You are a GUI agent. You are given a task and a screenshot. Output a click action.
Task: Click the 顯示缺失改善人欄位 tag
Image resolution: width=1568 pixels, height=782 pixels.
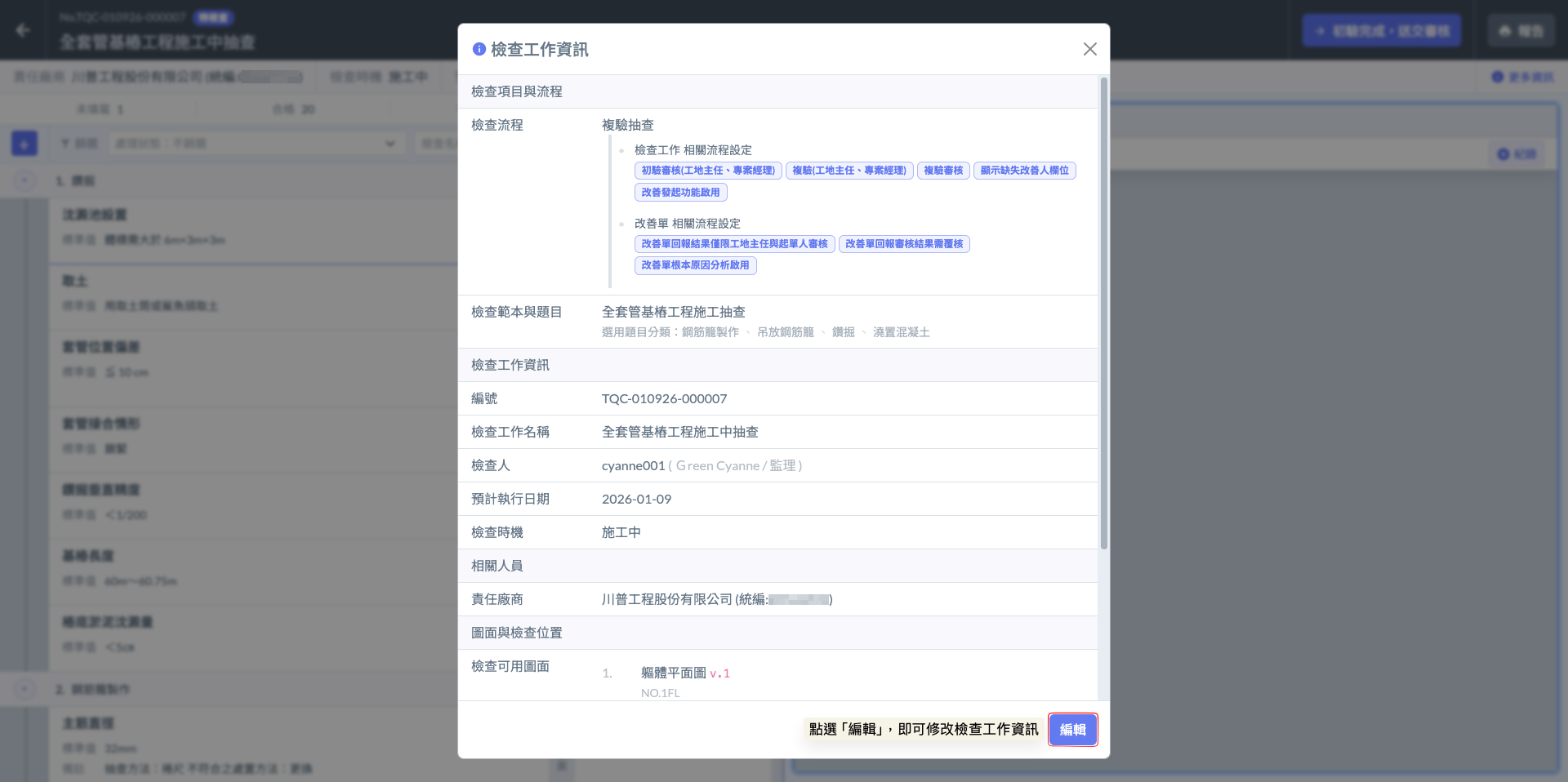[1024, 171]
